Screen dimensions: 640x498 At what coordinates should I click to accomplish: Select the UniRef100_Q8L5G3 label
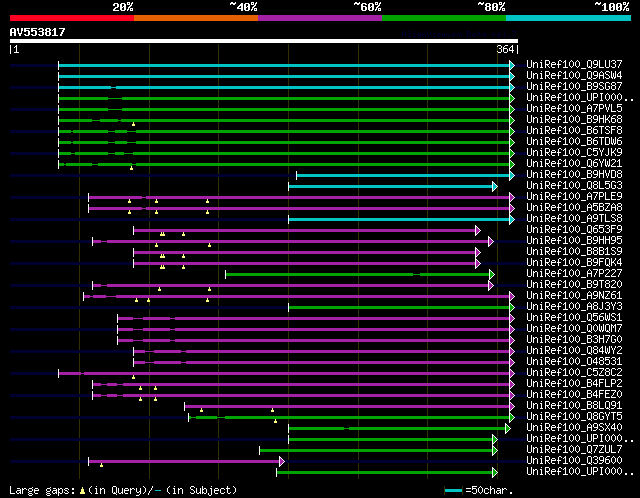click(574, 185)
